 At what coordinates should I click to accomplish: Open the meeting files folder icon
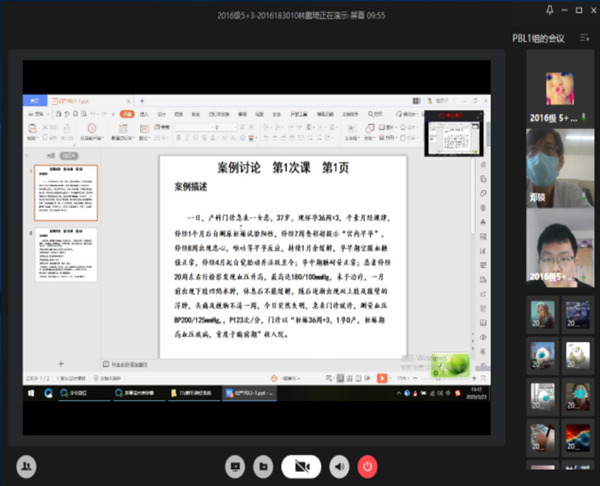tap(263, 465)
